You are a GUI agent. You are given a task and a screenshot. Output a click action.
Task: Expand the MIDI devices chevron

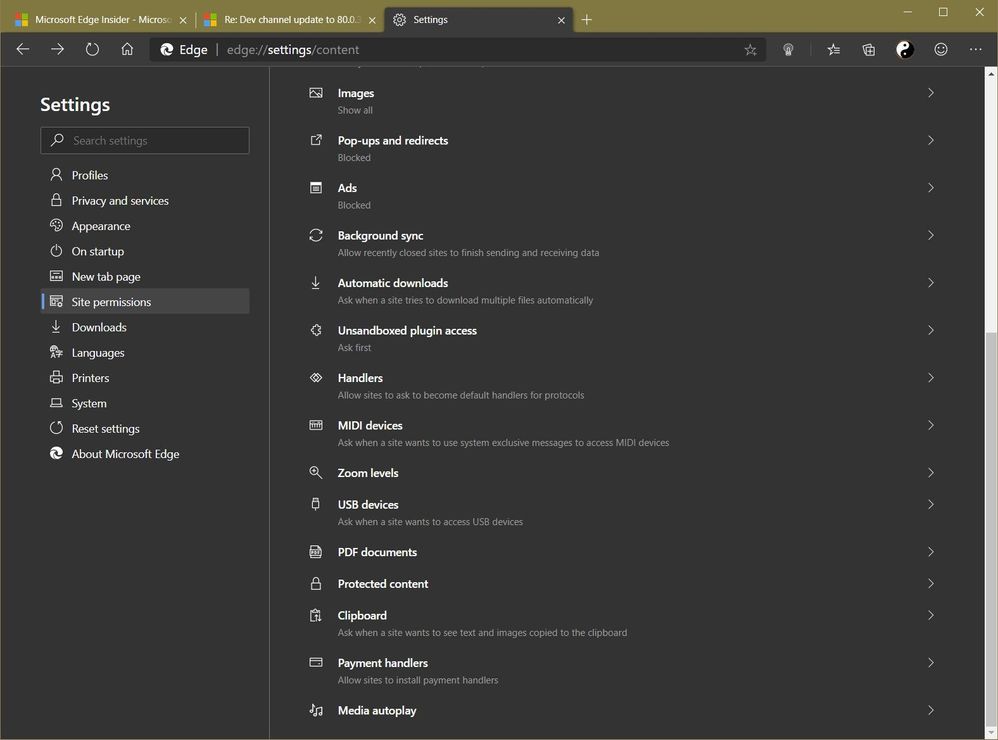(x=931, y=425)
